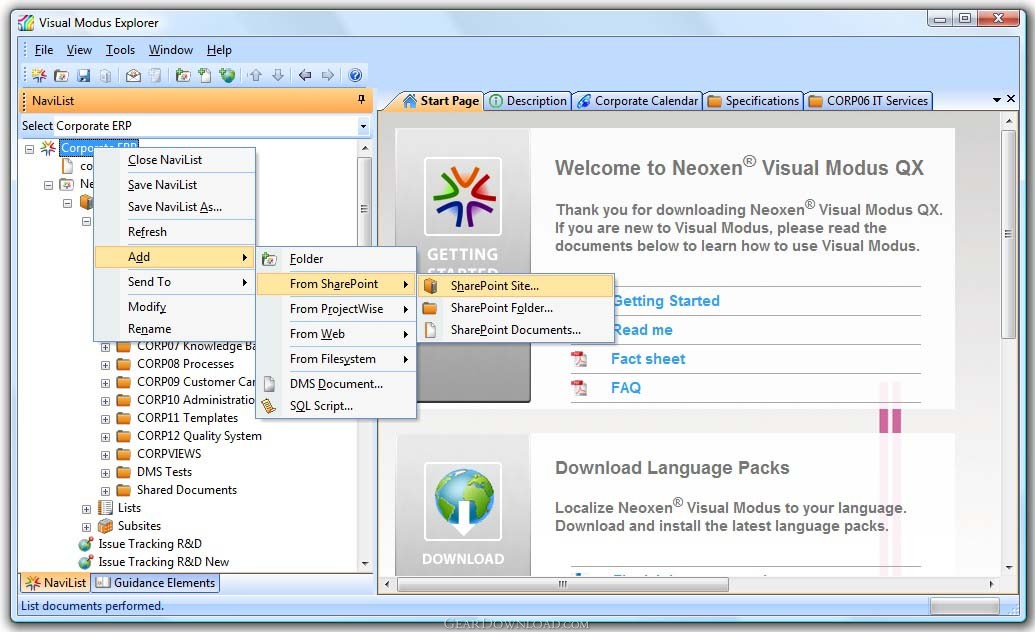Open the From ProjectWise submenu

pos(336,309)
